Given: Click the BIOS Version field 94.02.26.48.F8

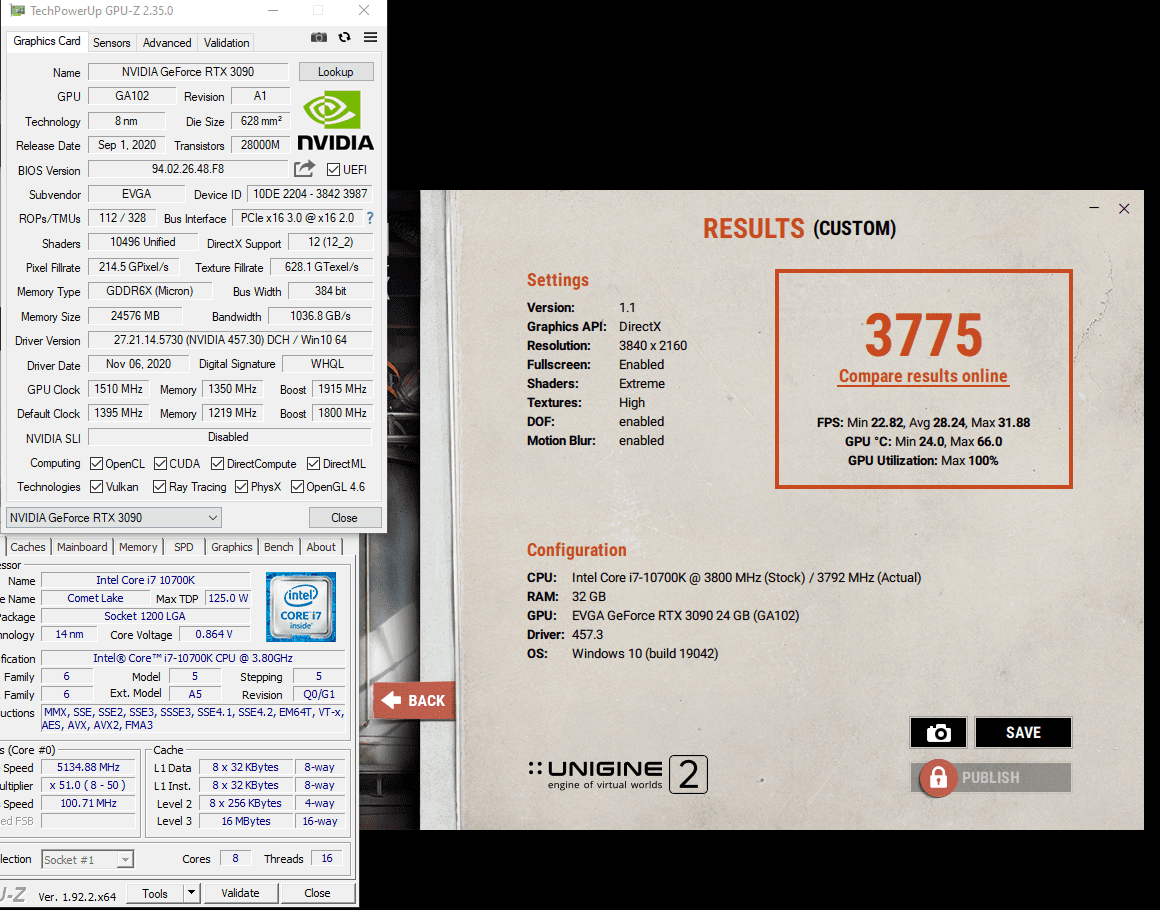Looking at the screenshot, I should click(188, 169).
